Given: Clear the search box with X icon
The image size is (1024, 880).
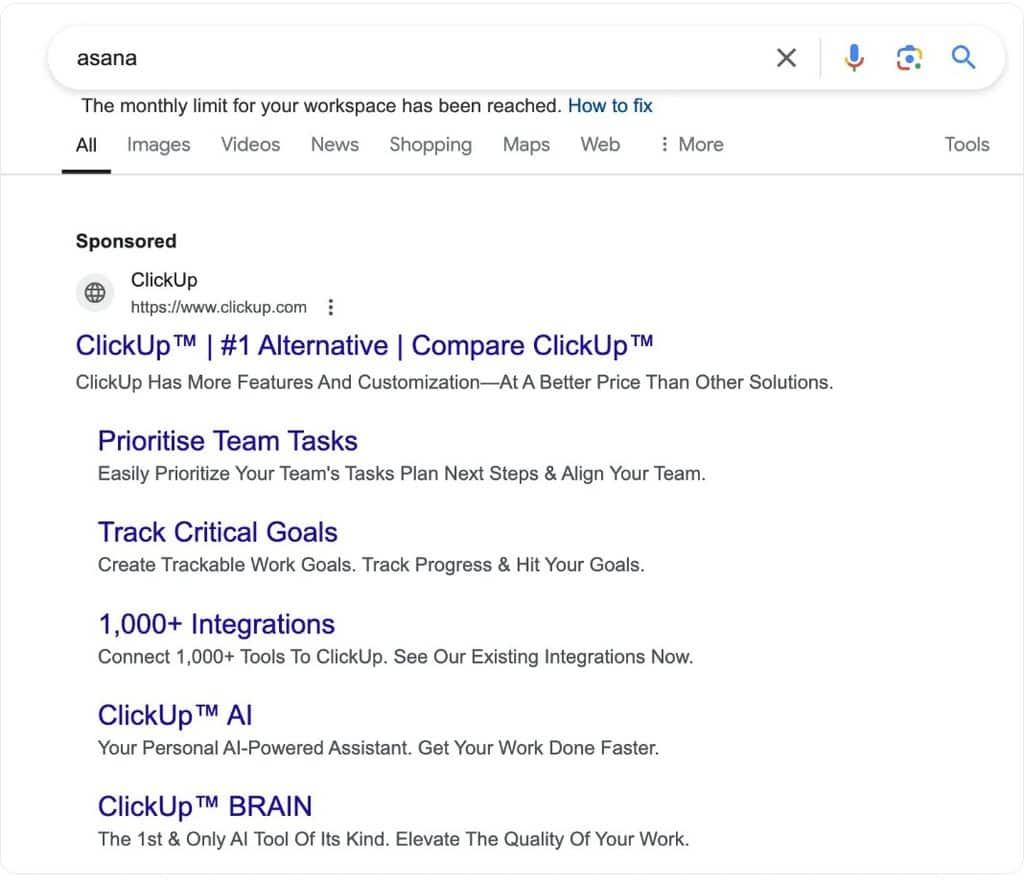Looking at the screenshot, I should point(786,58).
